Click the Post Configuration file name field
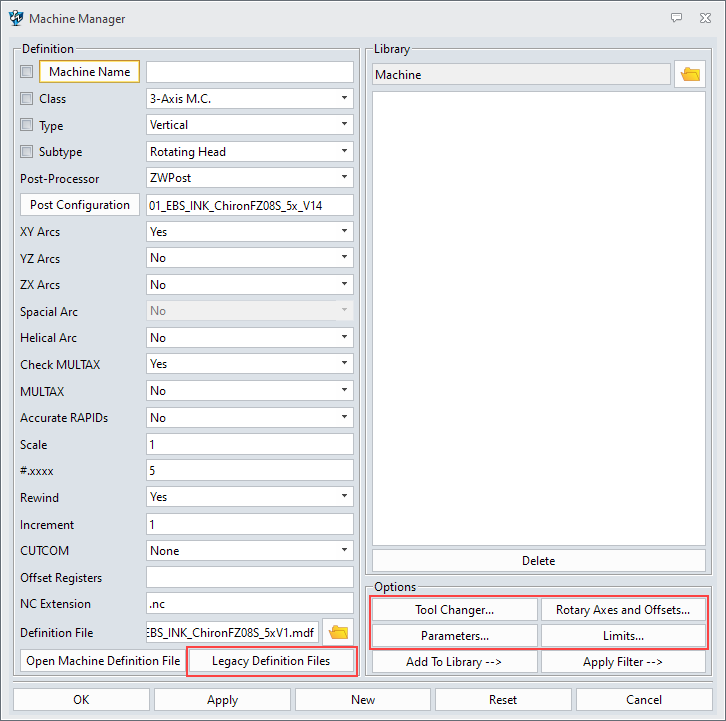This screenshot has height=721, width=726. click(250, 205)
